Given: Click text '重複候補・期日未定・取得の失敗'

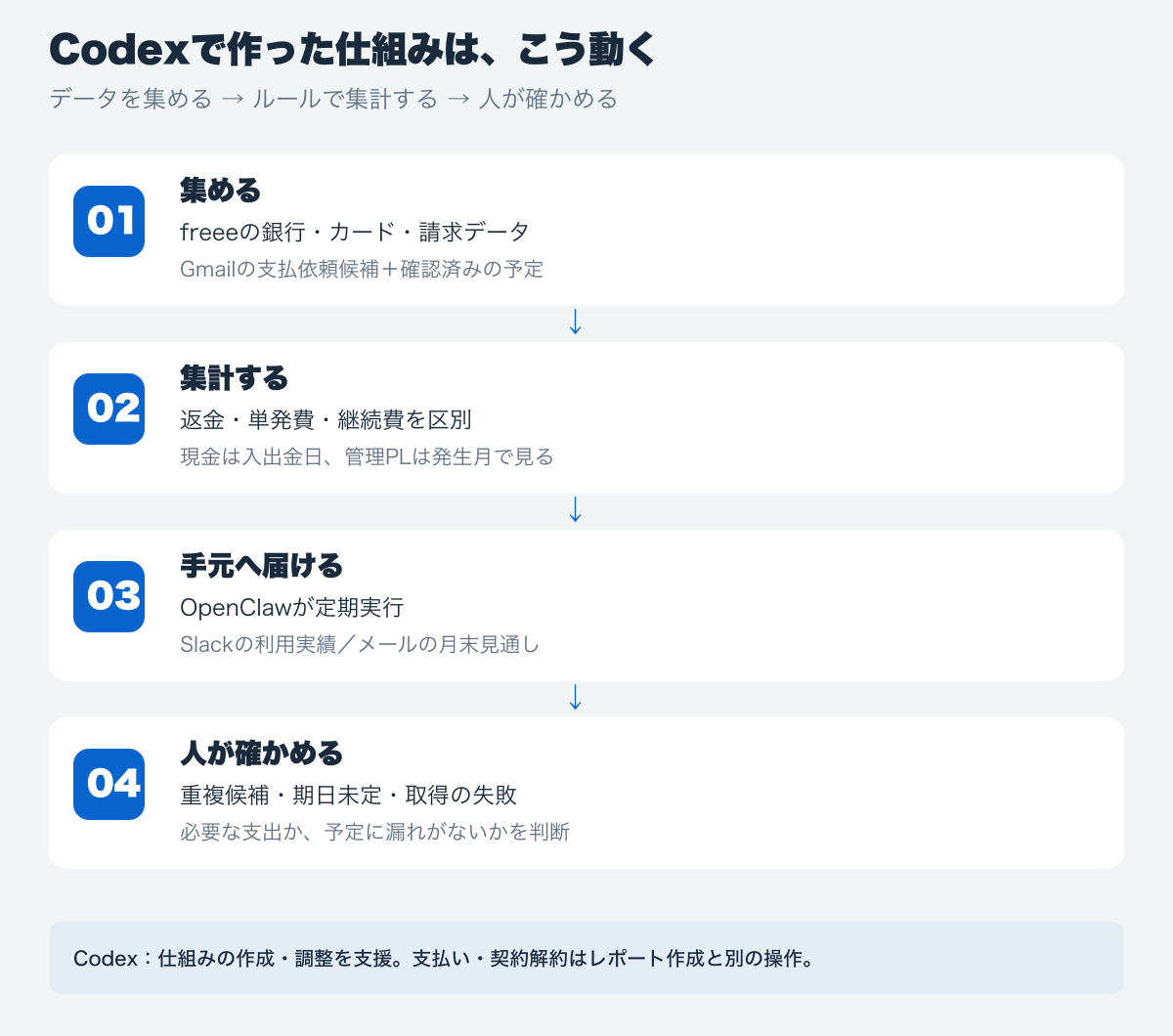Looking at the screenshot, I should (x=348, y=795).
